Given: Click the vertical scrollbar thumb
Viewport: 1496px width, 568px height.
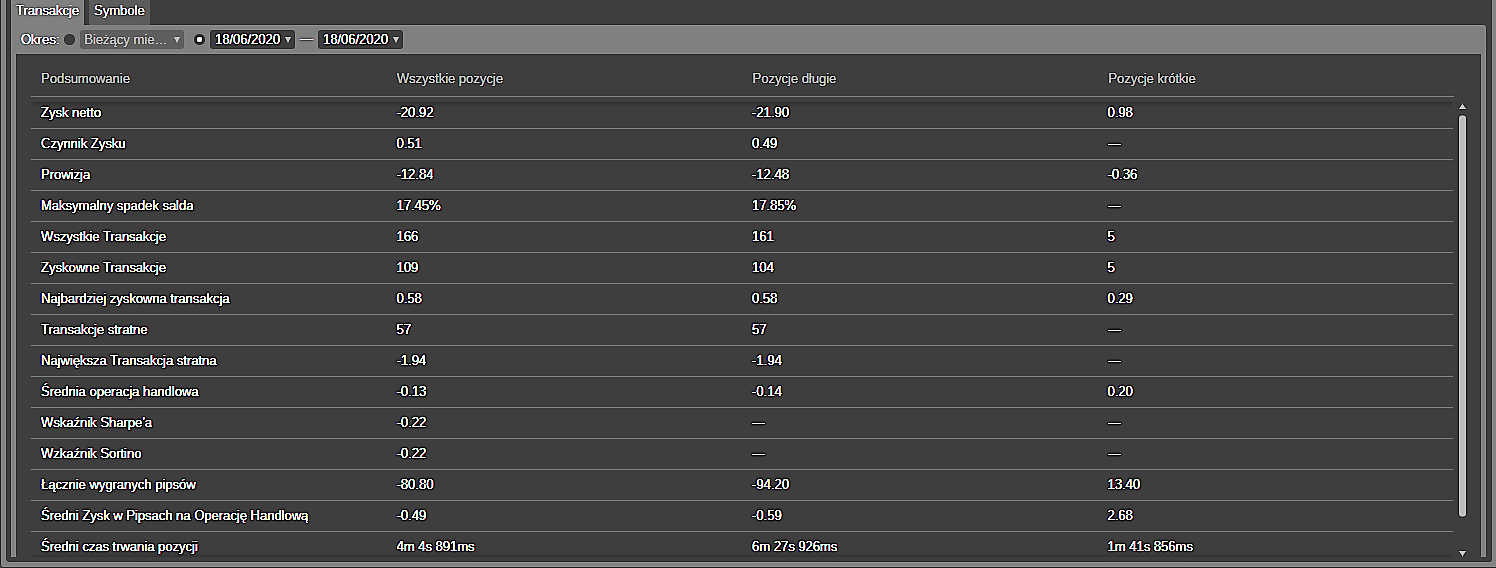Looking at the screenshot, I should pos(1462,315).
